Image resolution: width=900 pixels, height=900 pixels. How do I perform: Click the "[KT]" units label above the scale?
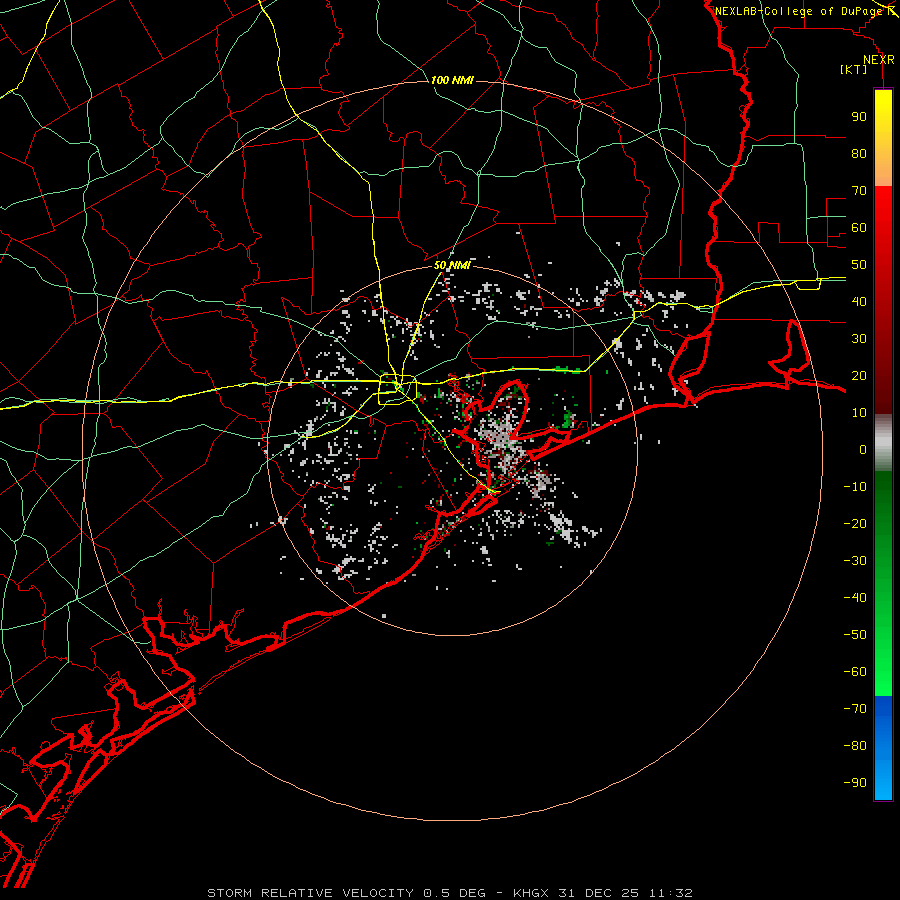tap(854, 69)
